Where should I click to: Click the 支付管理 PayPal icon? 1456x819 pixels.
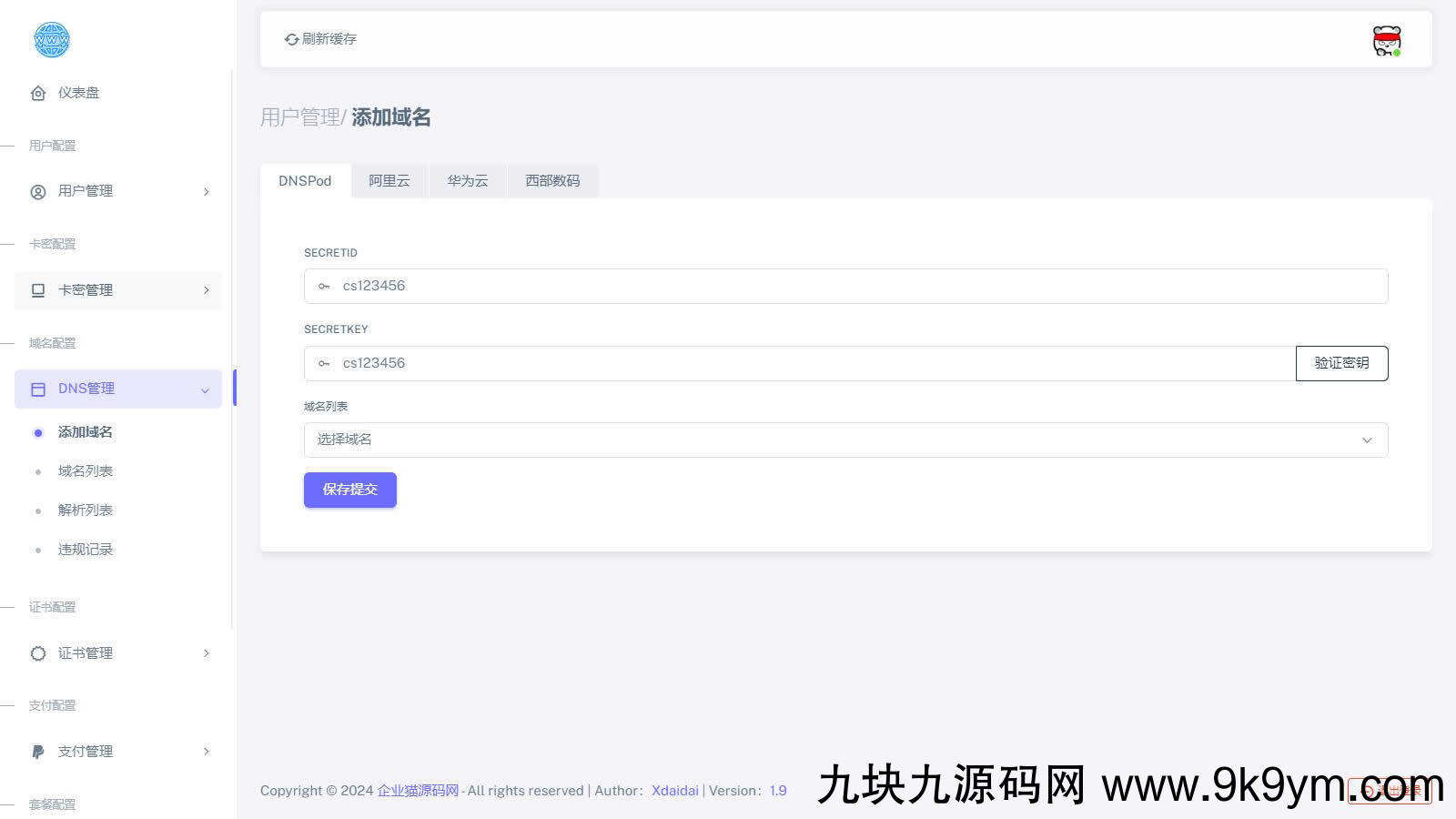(x=38, y=752)
